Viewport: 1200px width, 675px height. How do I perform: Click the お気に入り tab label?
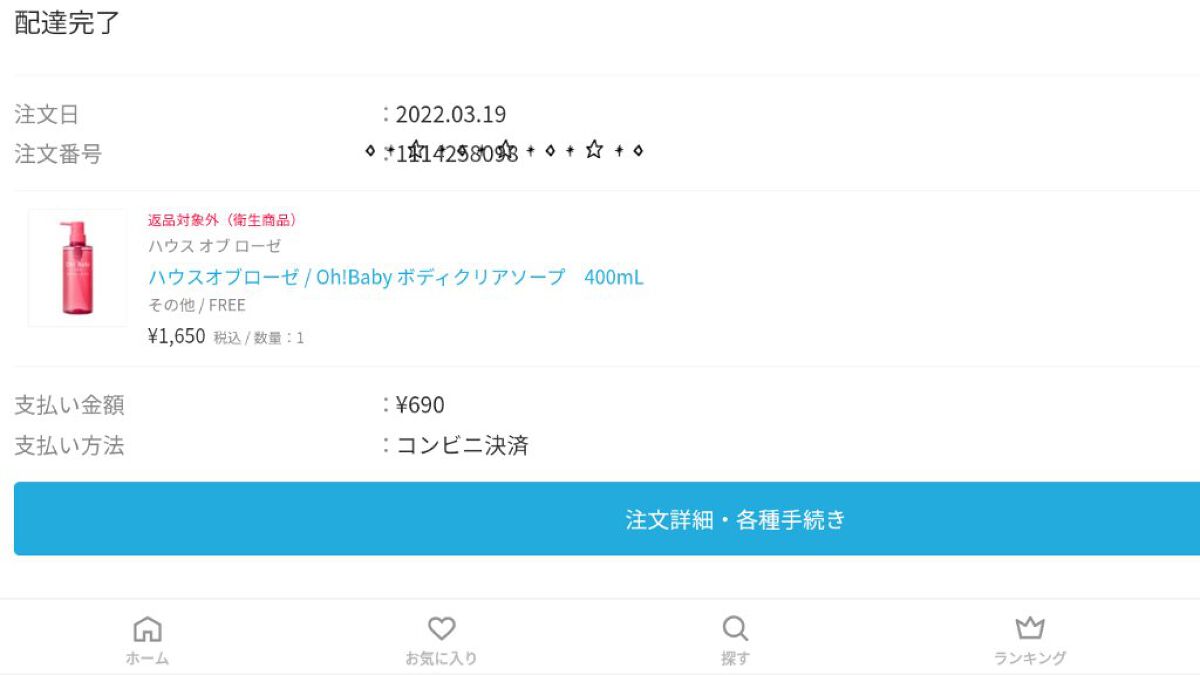[x=441, y=658]
